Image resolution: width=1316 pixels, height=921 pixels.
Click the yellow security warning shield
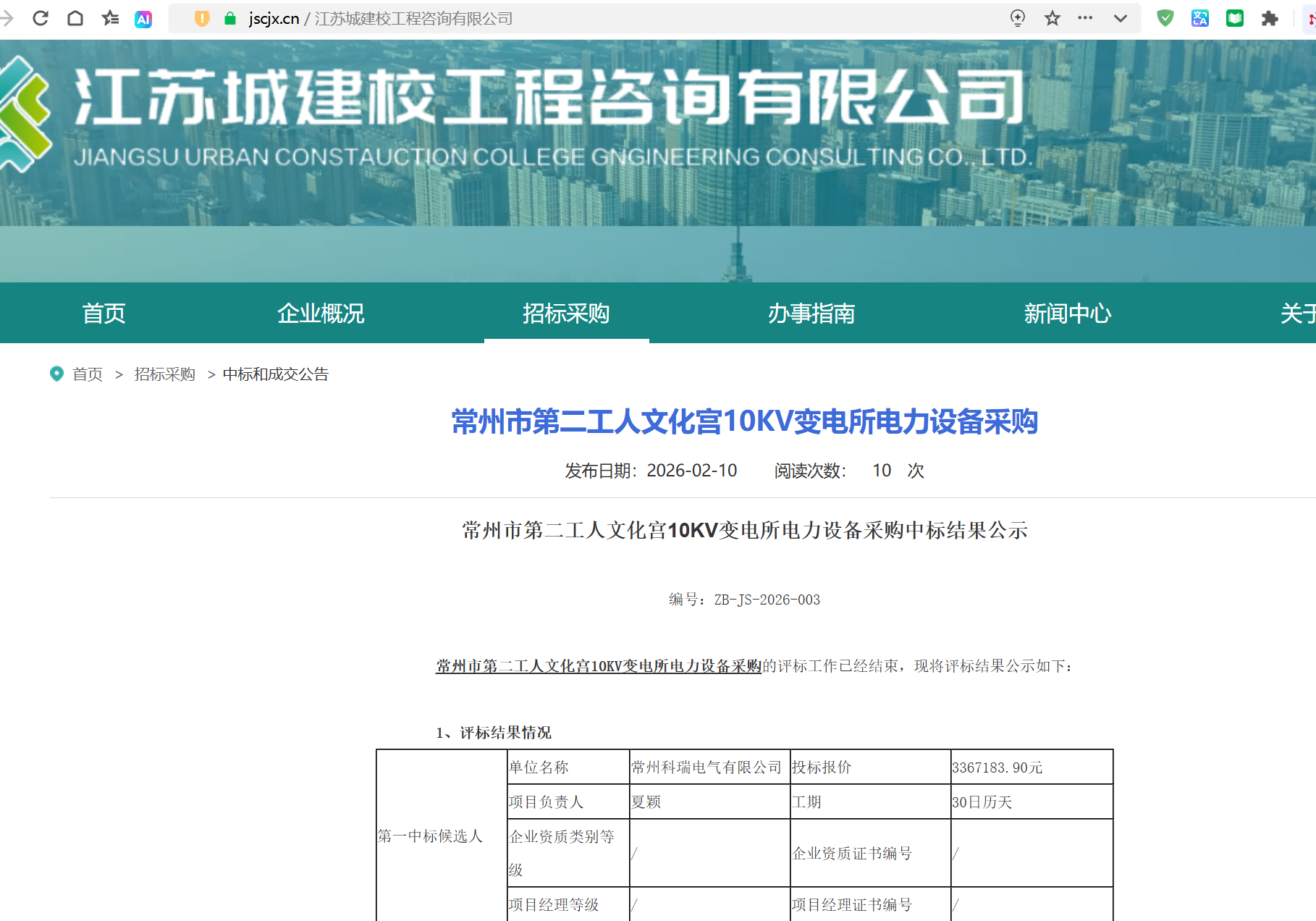(x=202, y=19)
